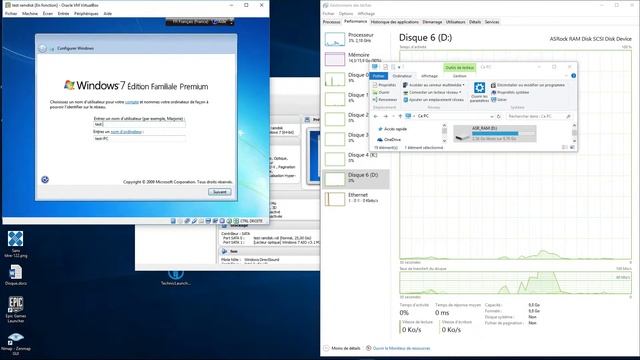The image size is (640, 360).
Task: Click the Explorer help icon
Action: pos(573,76)
